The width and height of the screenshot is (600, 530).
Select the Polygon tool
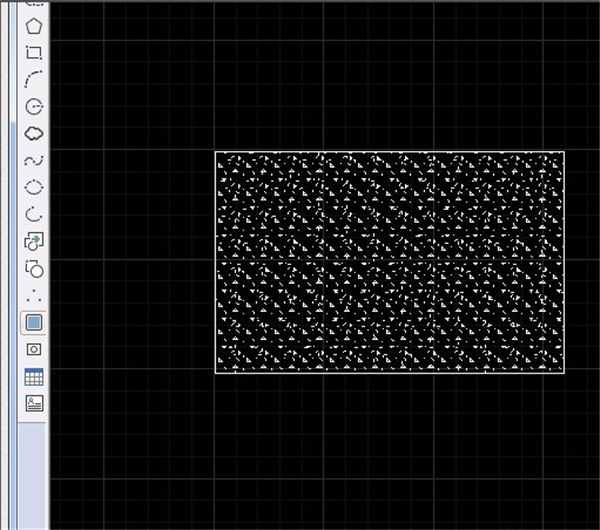coord(34,26)
